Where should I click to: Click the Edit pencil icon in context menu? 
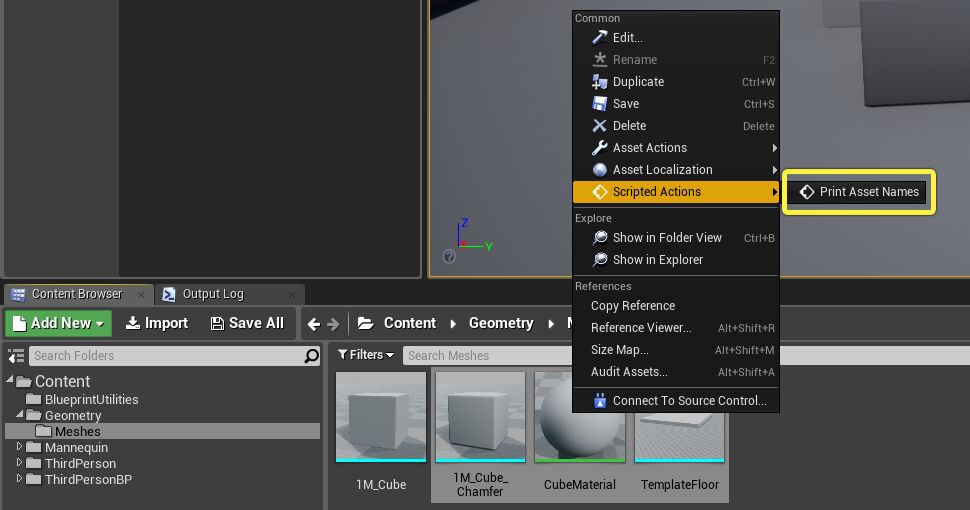pyautogui.click(x=600, y=38)
